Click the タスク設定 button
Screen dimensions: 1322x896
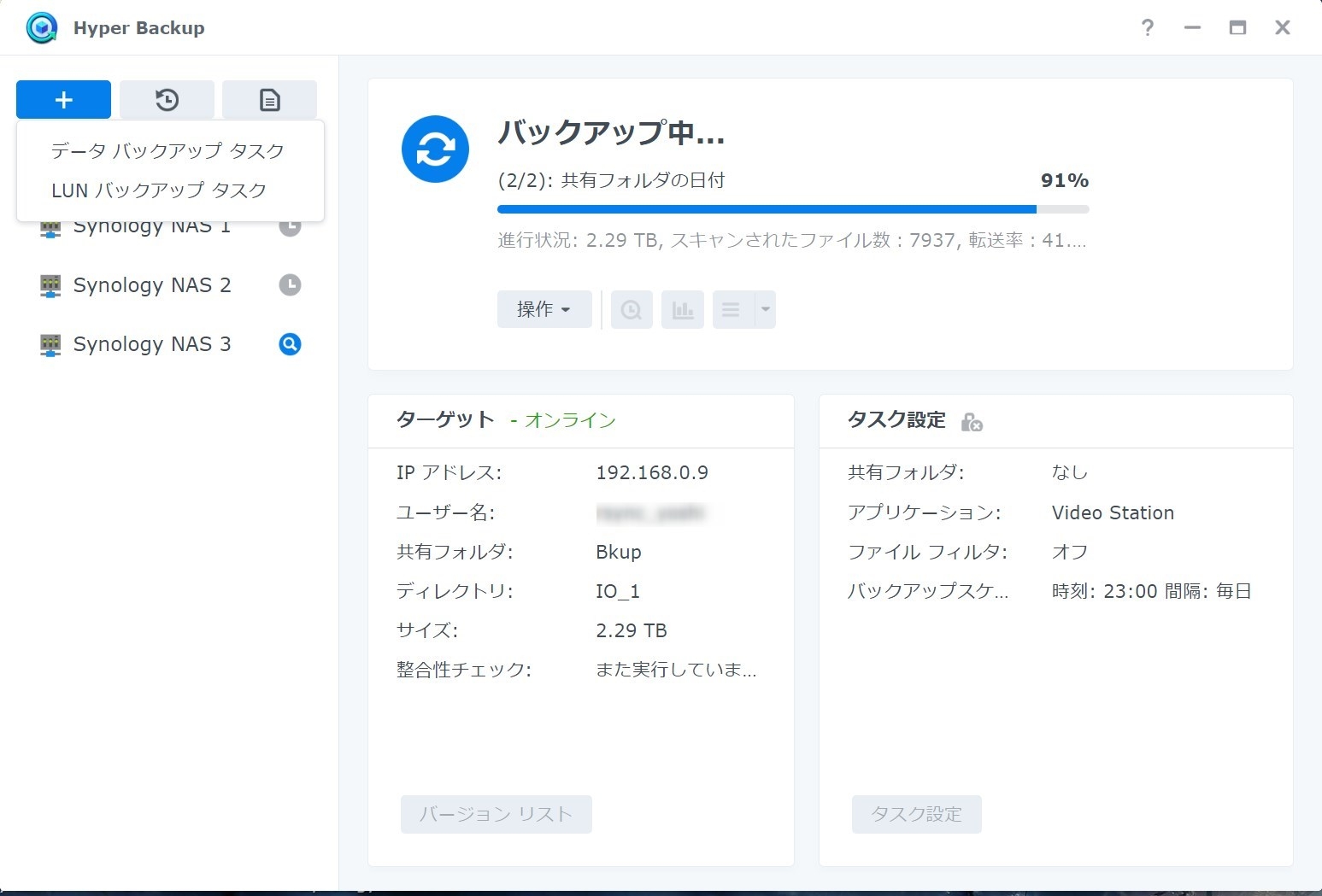(x=916, y=815)
